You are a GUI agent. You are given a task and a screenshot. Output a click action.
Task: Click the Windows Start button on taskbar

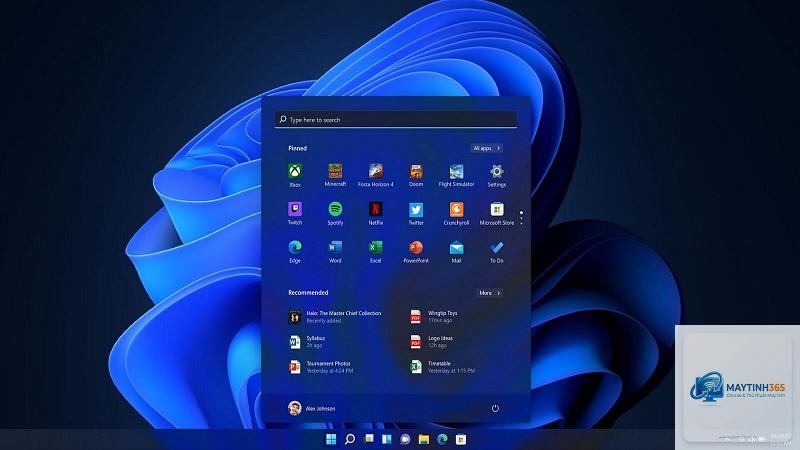(x=331, y=439)
